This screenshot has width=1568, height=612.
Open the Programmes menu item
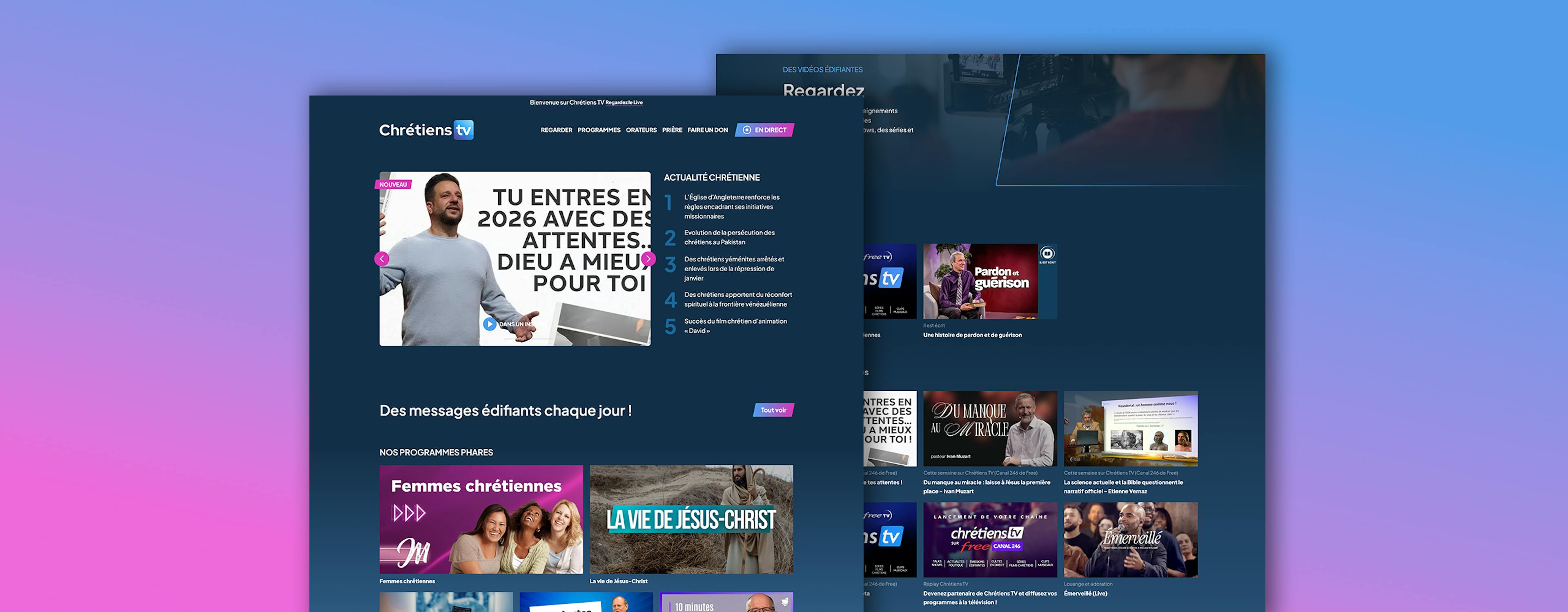(598, 130)
